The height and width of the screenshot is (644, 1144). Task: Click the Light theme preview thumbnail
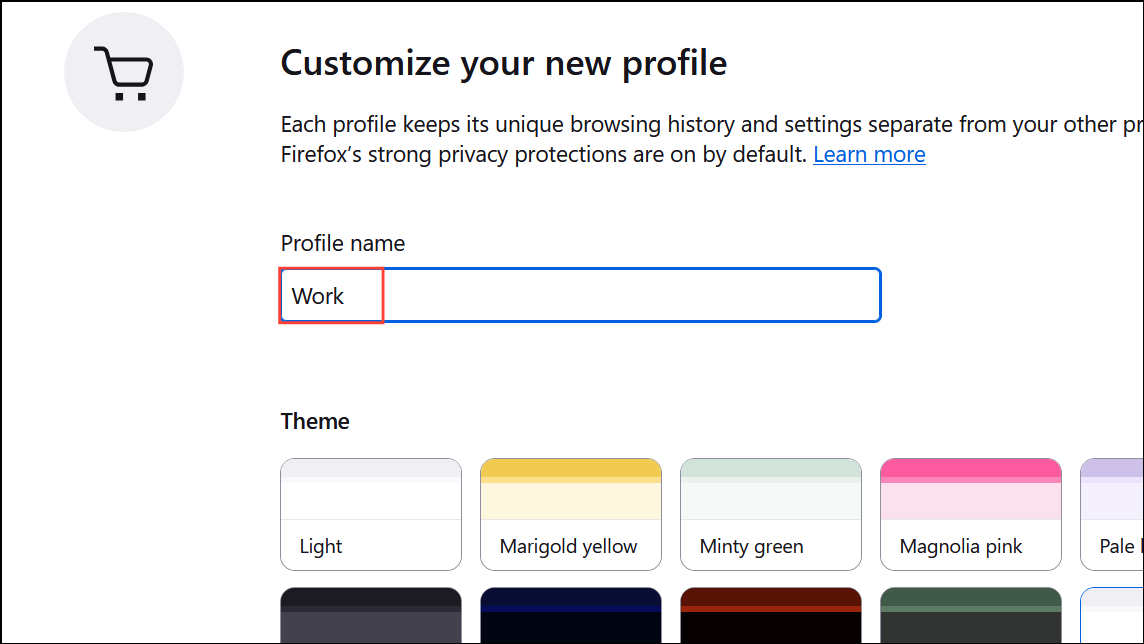[x=370, y=485]
